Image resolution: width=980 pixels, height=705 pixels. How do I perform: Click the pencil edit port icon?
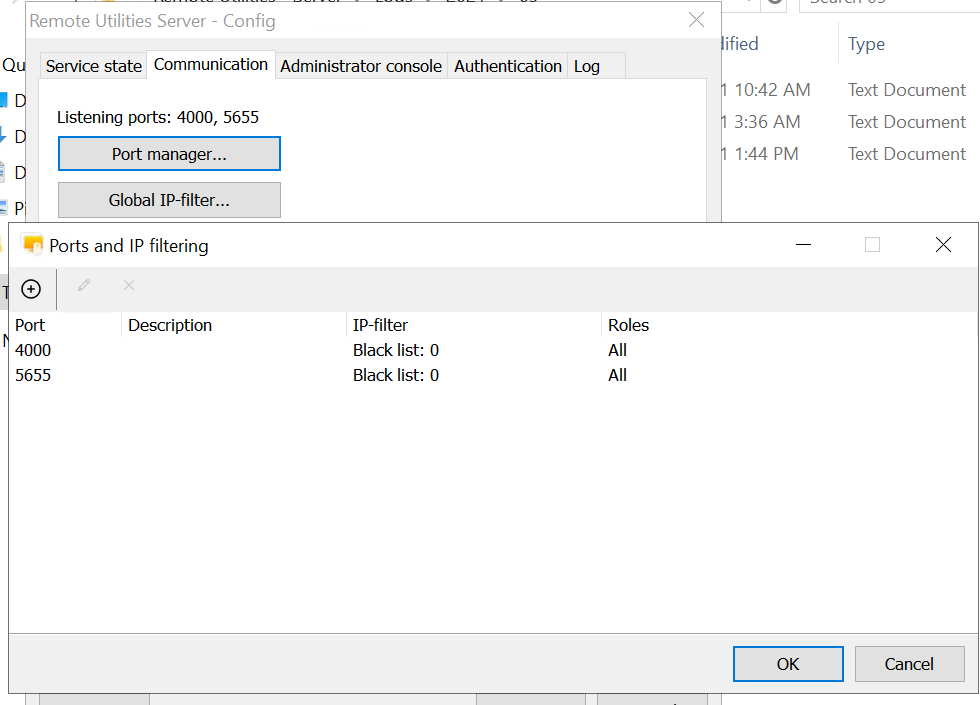[84, 286]
